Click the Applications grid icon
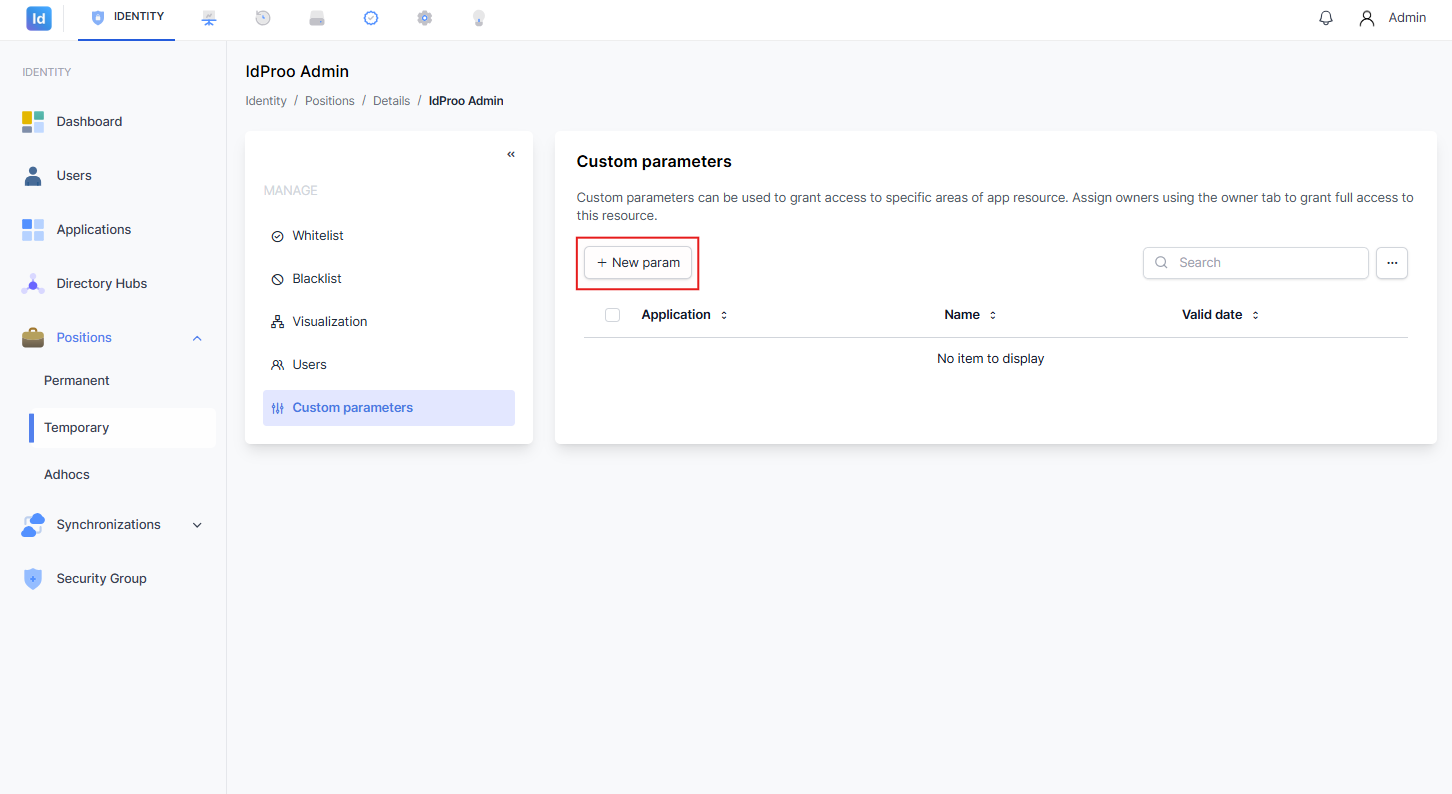 click(33, 230)
